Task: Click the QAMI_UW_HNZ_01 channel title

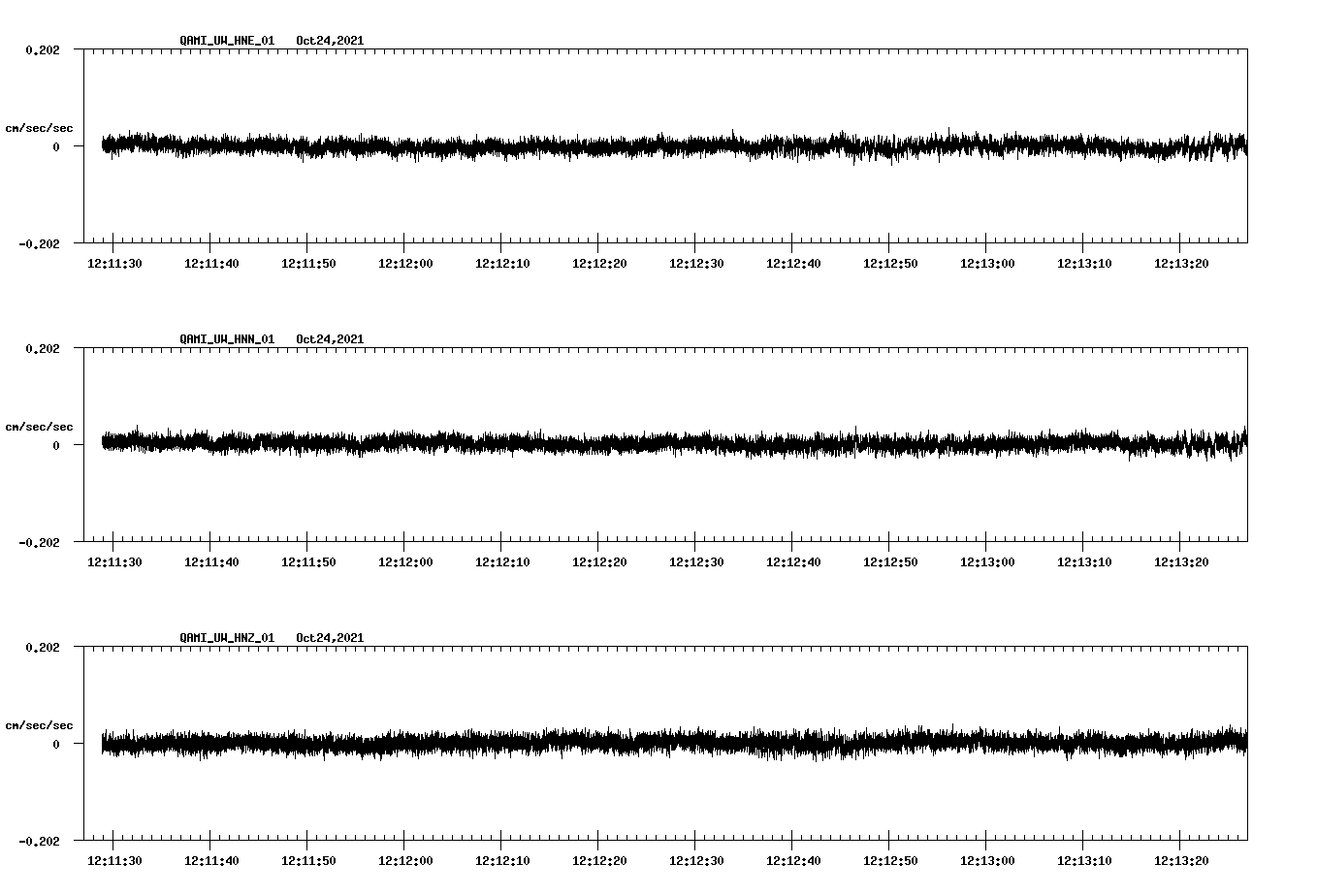Action: pos(227,638)
